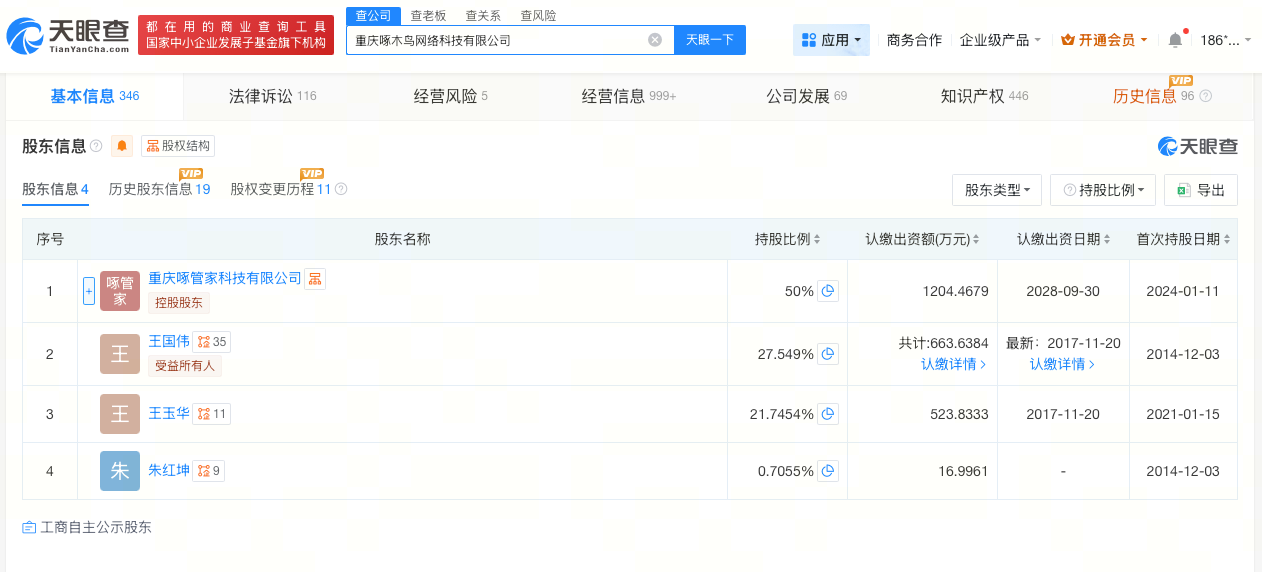1262x572 pixels.
Task: Open pie chart icon for 21.7454% holding
Action: (x=828, y=414)
